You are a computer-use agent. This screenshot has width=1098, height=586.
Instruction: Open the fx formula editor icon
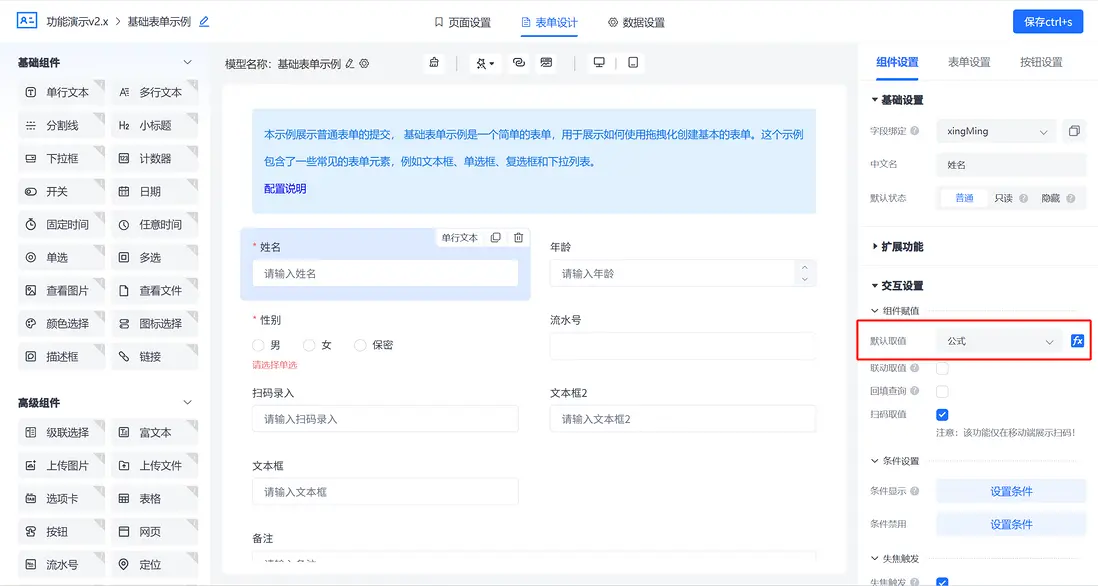(1077, 341)
